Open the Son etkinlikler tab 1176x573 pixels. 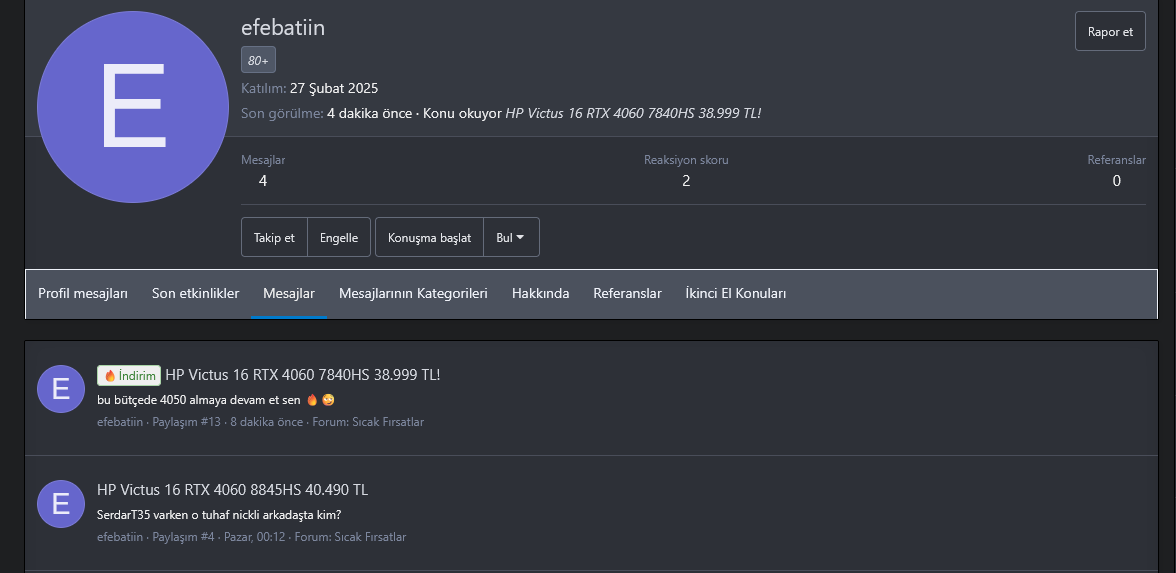(195, 293)
